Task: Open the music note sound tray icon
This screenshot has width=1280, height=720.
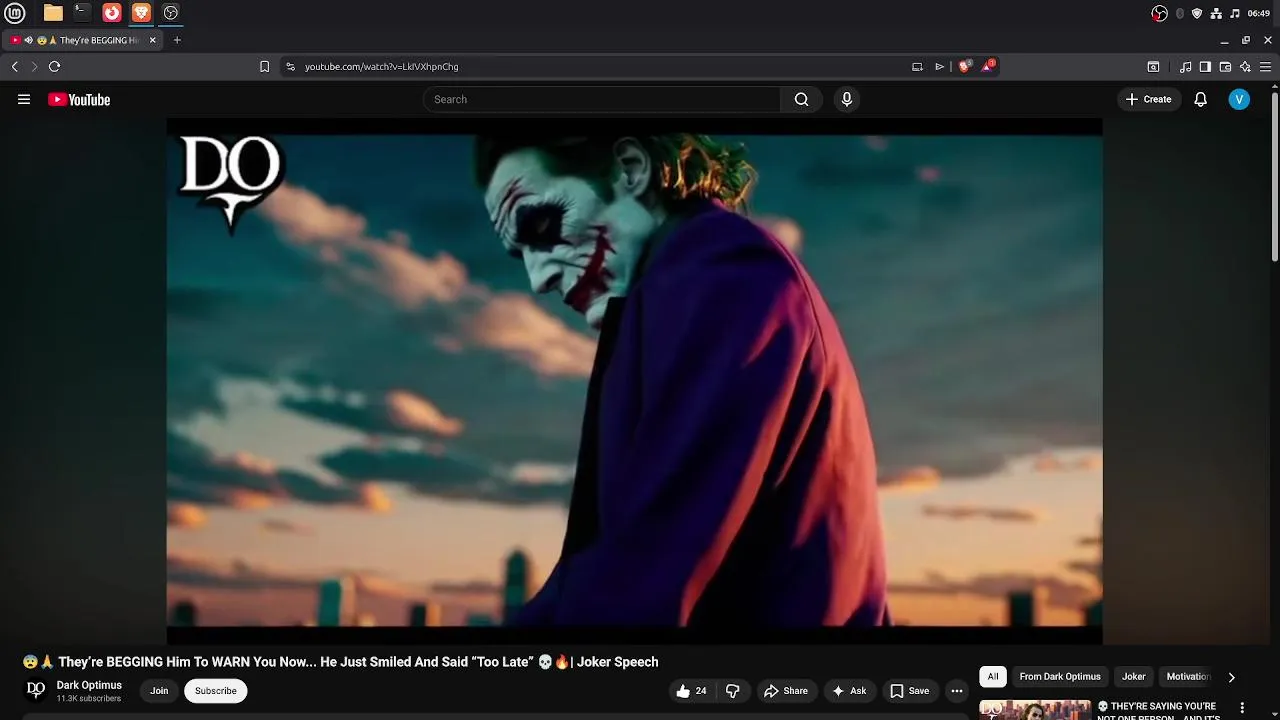Action: pyautogui.click(x=1235, y=13)
